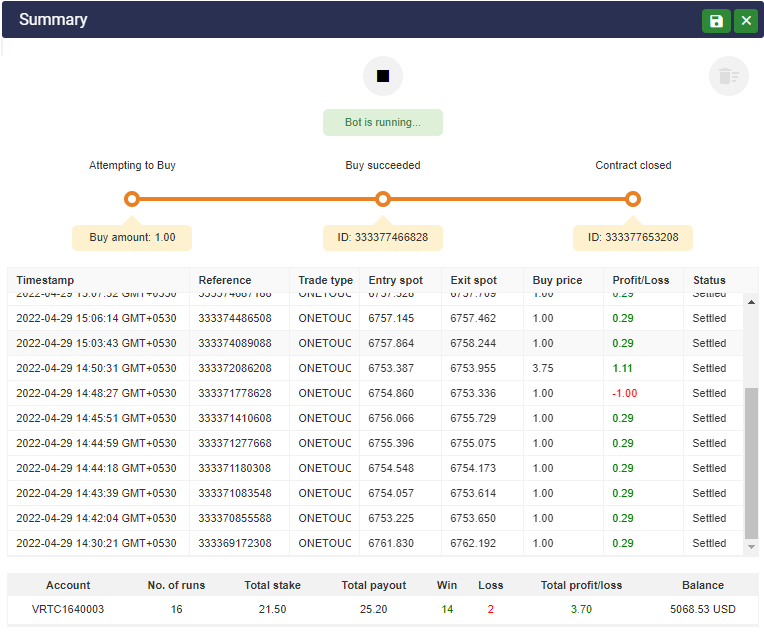This screenshot has width=764, height=636.
Task: Click the Trade type column header
Action: 325,280
